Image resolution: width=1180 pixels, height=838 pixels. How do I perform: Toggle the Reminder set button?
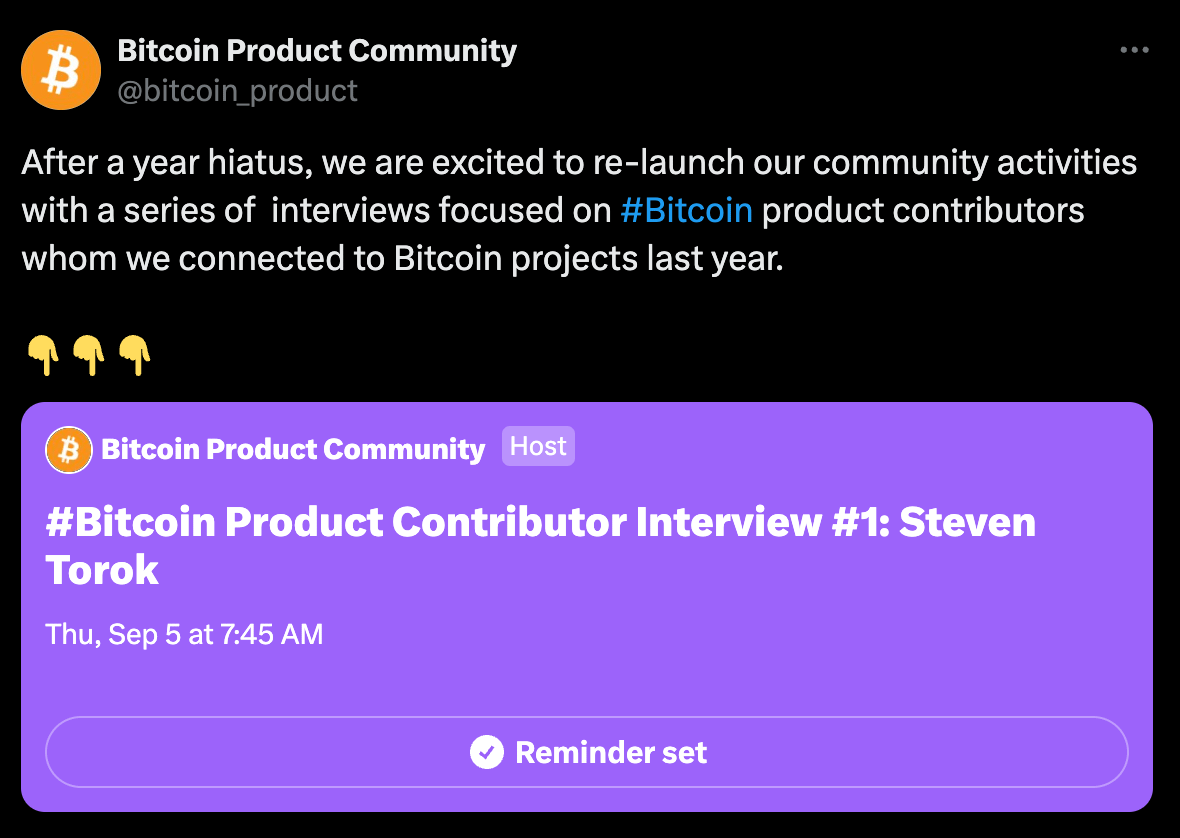pyautogui.click(x=586, y=752)
